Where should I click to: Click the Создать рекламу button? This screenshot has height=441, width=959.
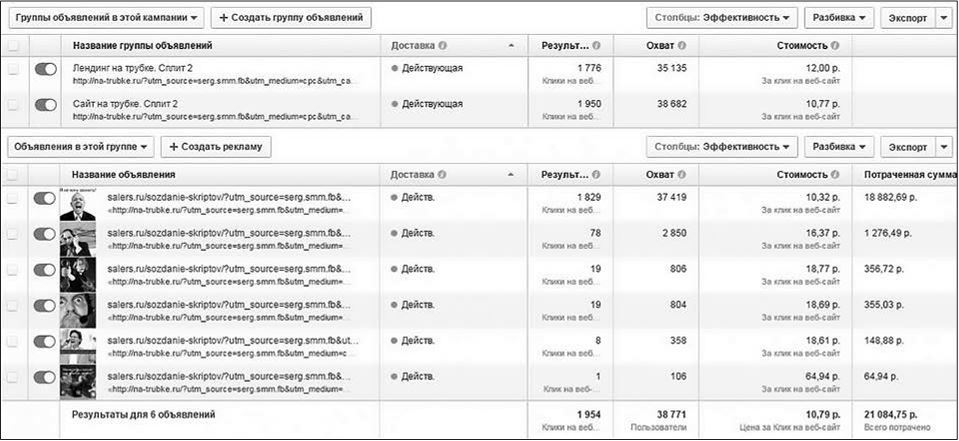pyautogui.click(x=216, y=146)
